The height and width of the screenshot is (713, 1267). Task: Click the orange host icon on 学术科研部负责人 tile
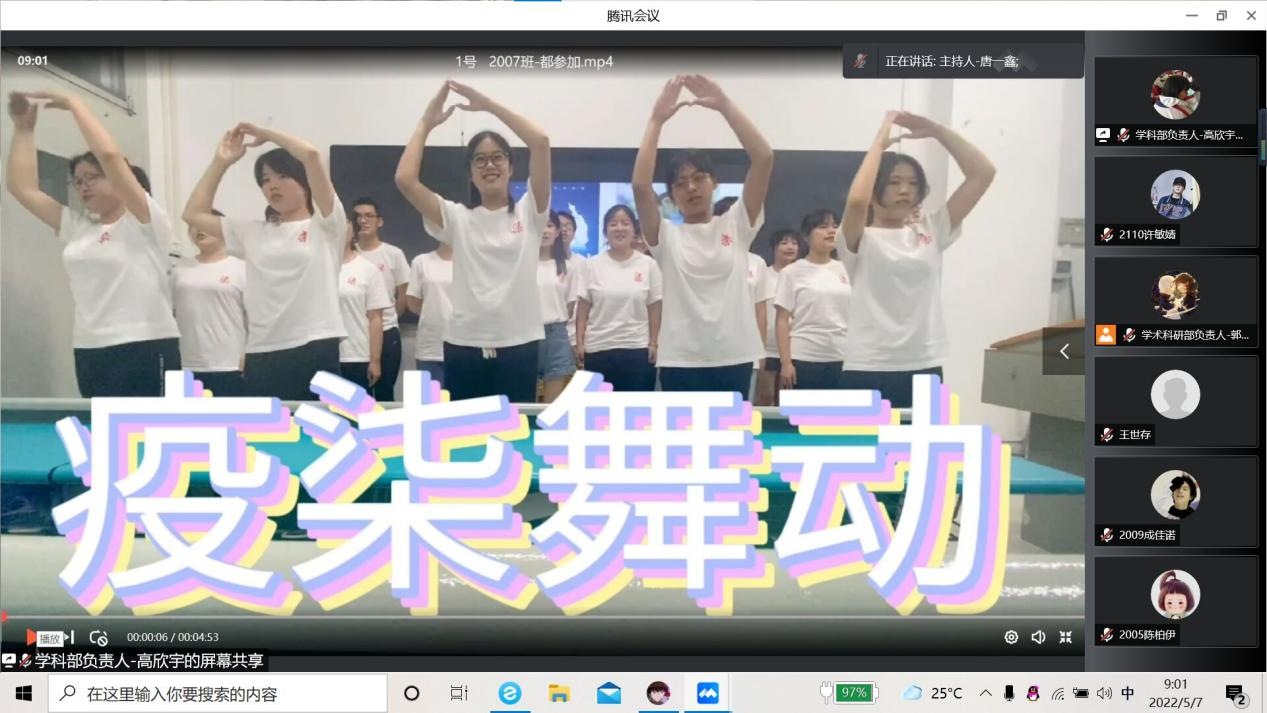coord(1105,335)
